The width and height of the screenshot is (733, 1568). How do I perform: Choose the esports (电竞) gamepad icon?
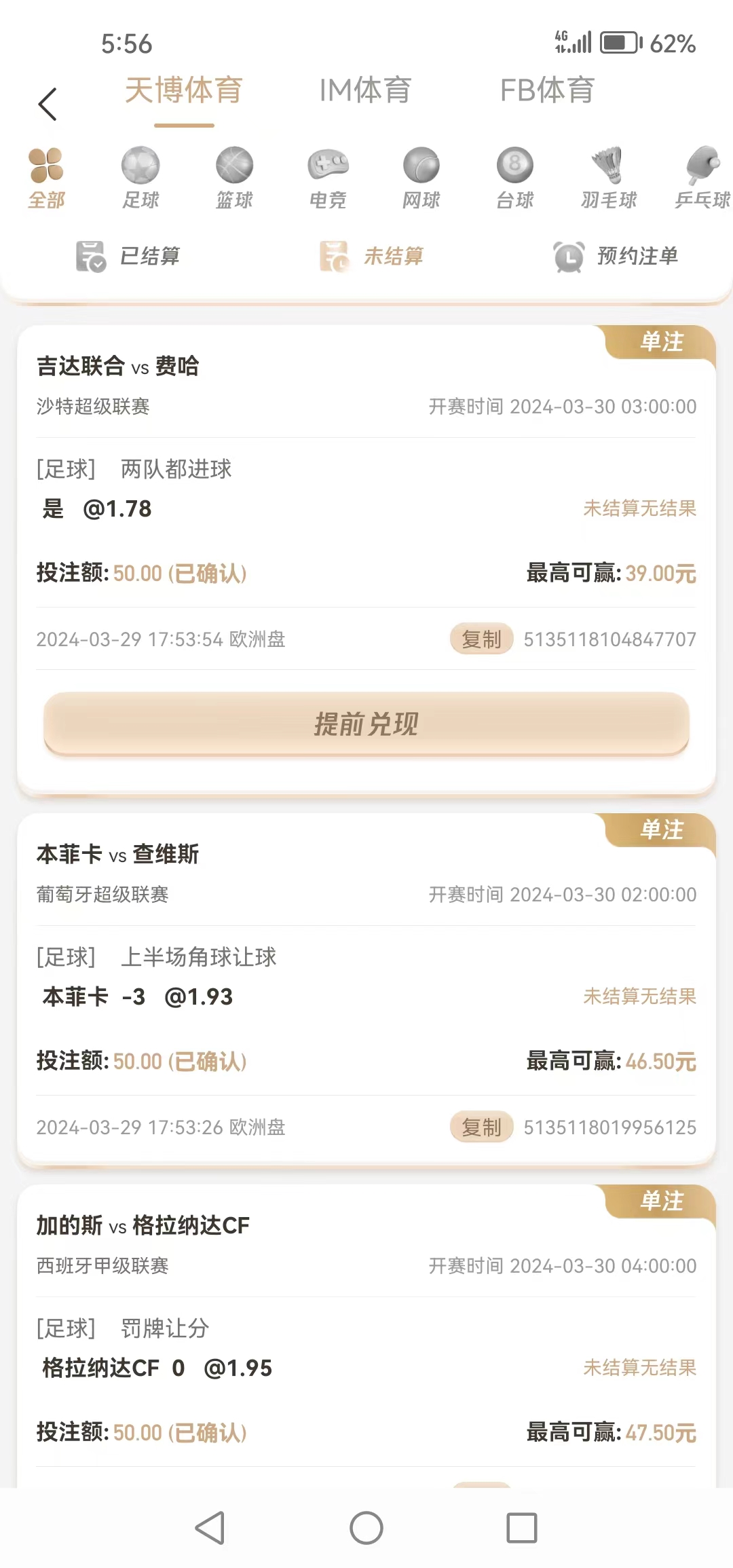pos(328,166)
